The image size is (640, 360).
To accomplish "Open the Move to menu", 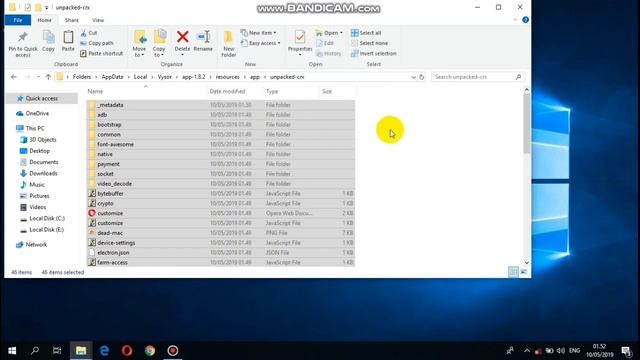I will tap(139, 43).
